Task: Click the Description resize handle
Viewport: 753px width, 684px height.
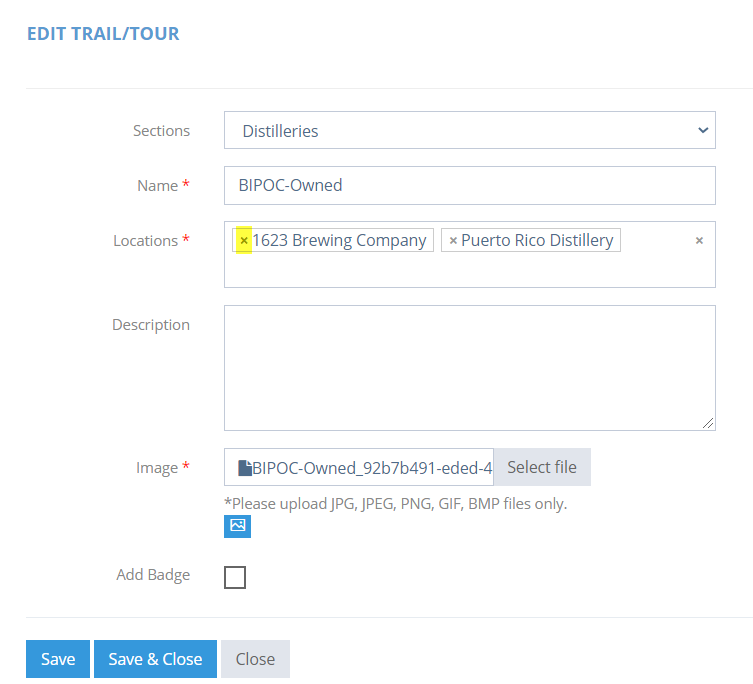Action: point(708,423)
